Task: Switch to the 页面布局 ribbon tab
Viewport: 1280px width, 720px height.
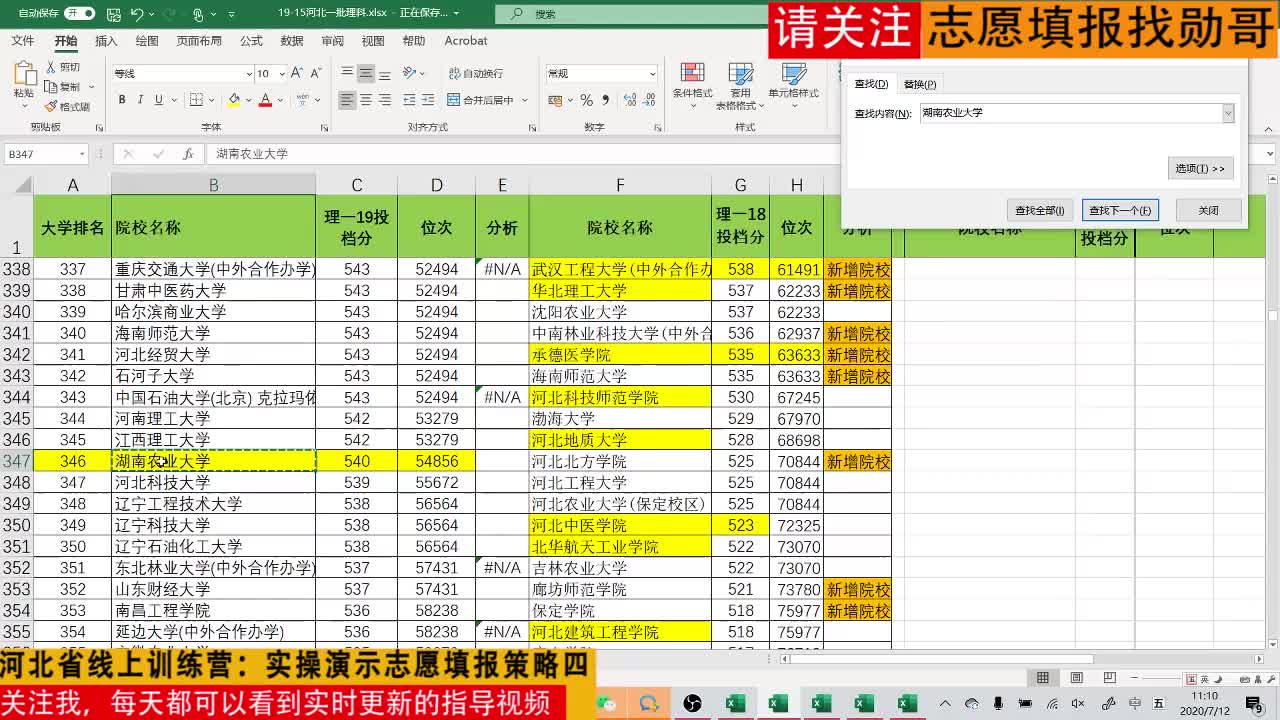Action: click(x=199, y=41)
